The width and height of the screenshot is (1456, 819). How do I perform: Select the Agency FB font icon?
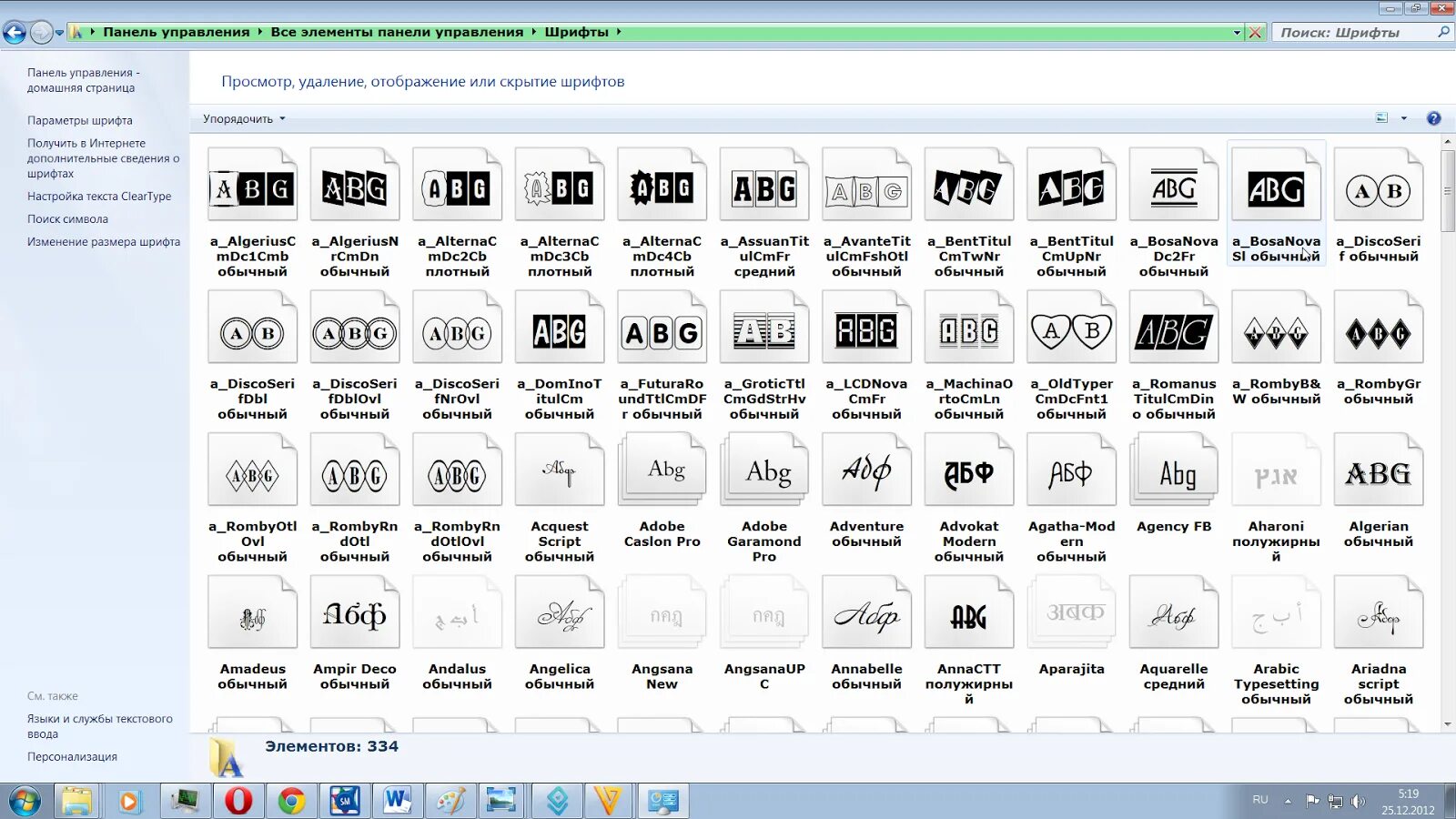[1174, 470]
